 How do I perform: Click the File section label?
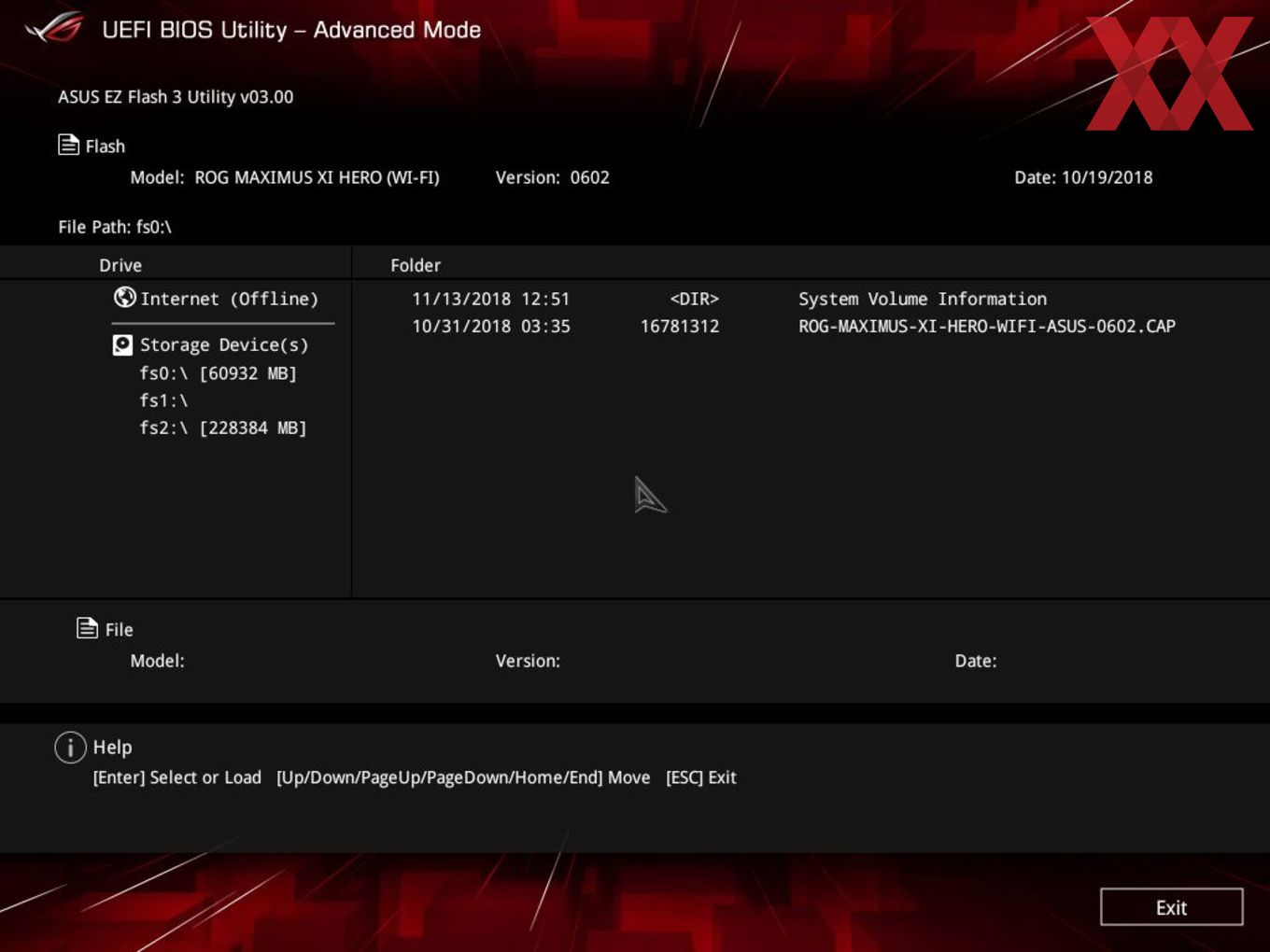click(119, 630)
